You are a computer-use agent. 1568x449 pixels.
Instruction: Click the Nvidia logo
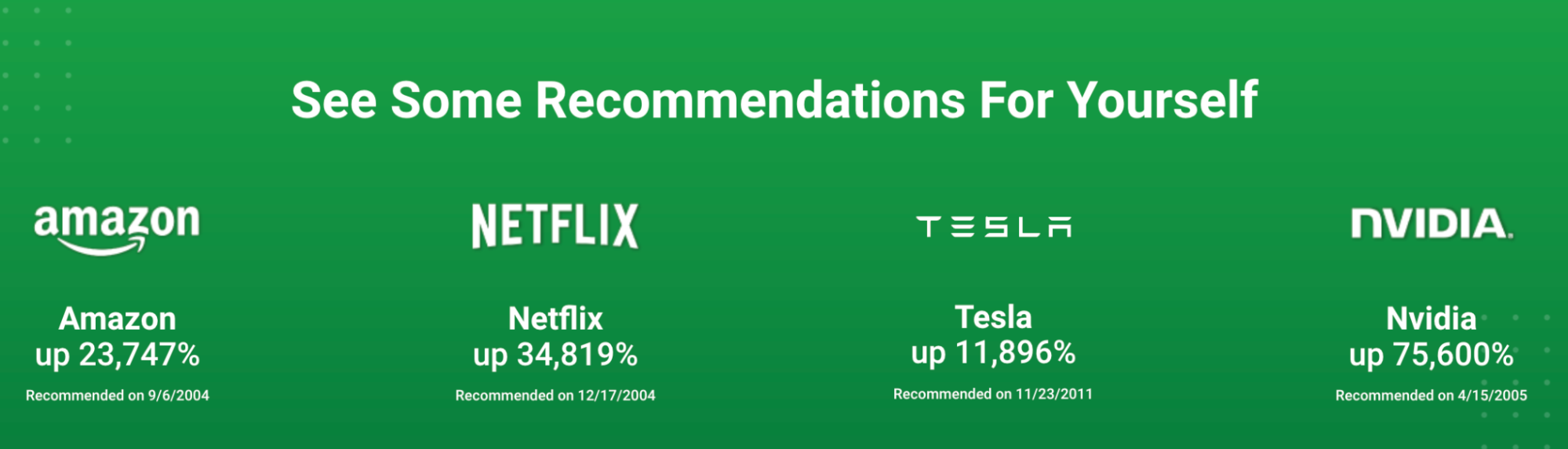tap(1432, 224)
